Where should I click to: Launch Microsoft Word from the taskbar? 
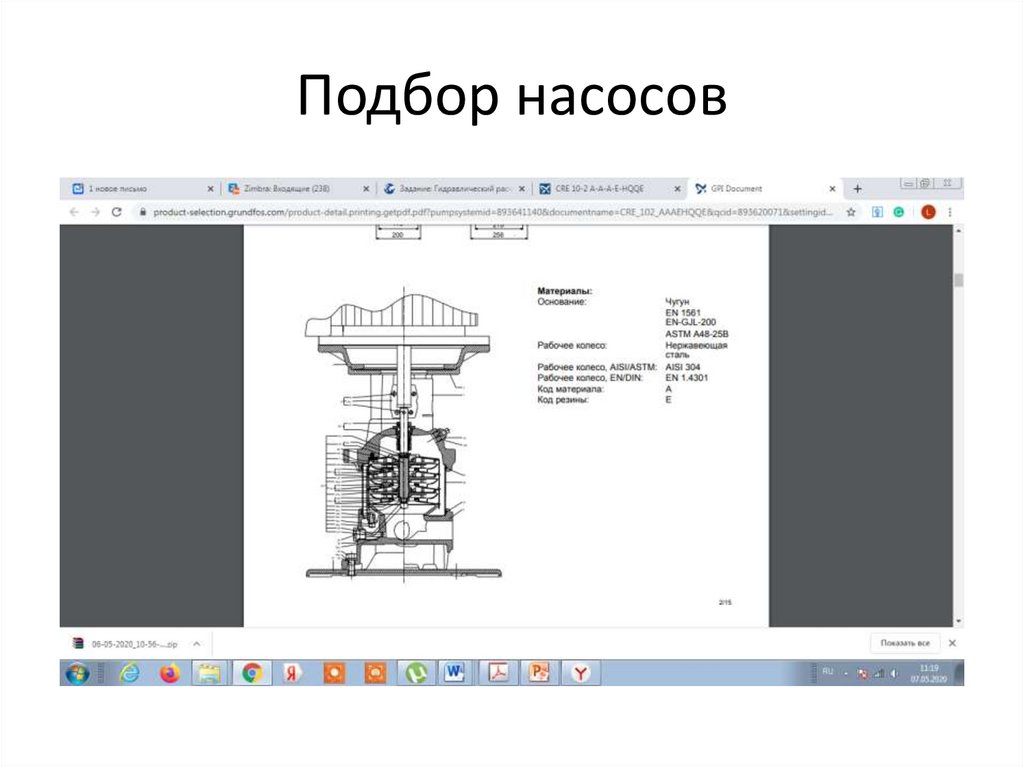pyautogui.click(x=454, y=672)
